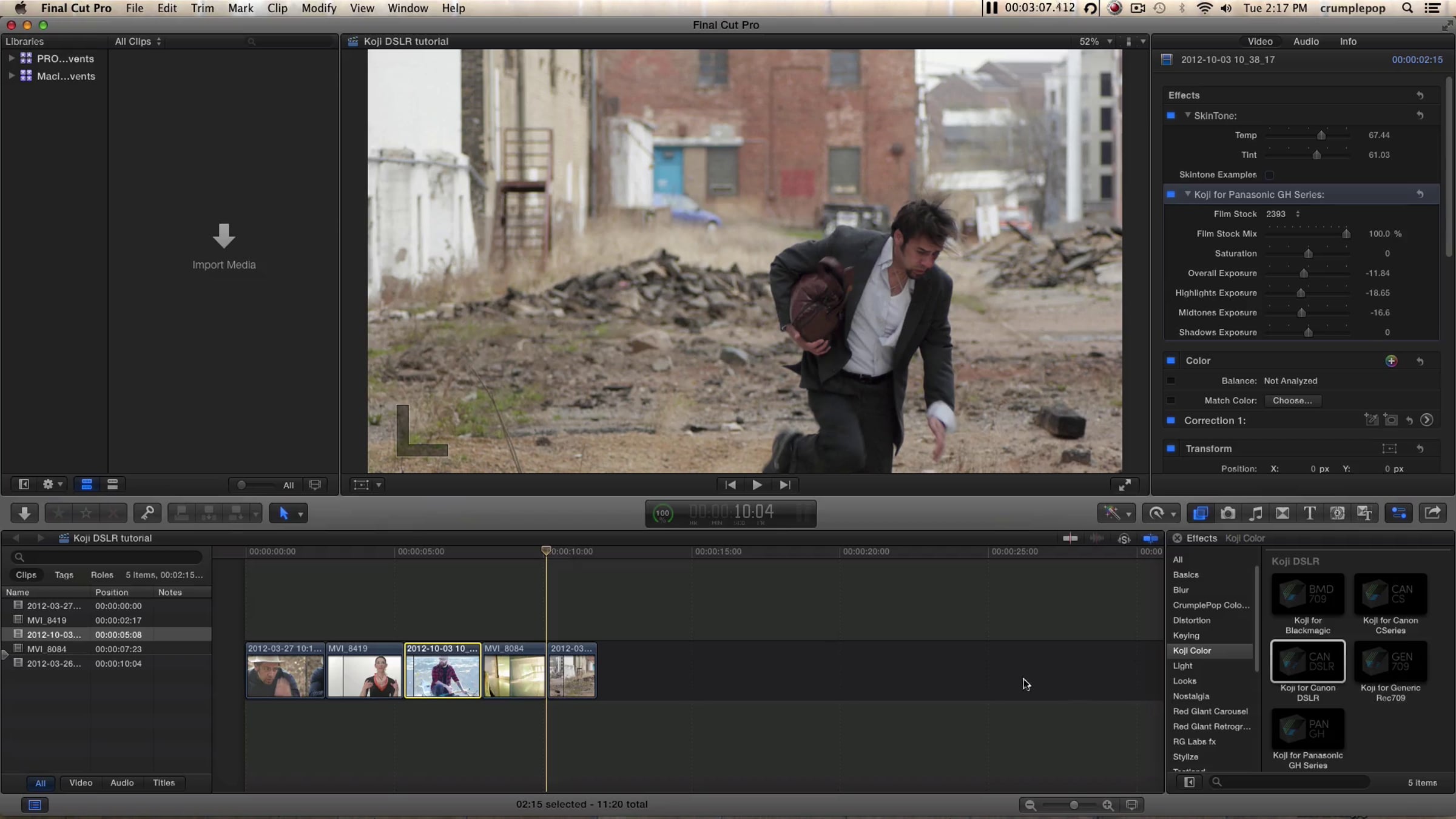Show Video items in timeline index
The width and height of the screenshot is (1456, 819).
pyautogui.click(x=81, y=783)
